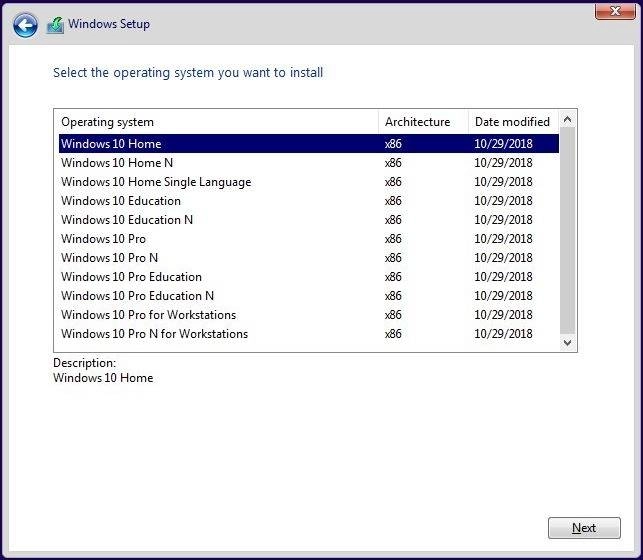This screenshot has width=643, height=560.
Task: Click date in Windows 10 Home Single Language row
Action: (x=503, y=182)
